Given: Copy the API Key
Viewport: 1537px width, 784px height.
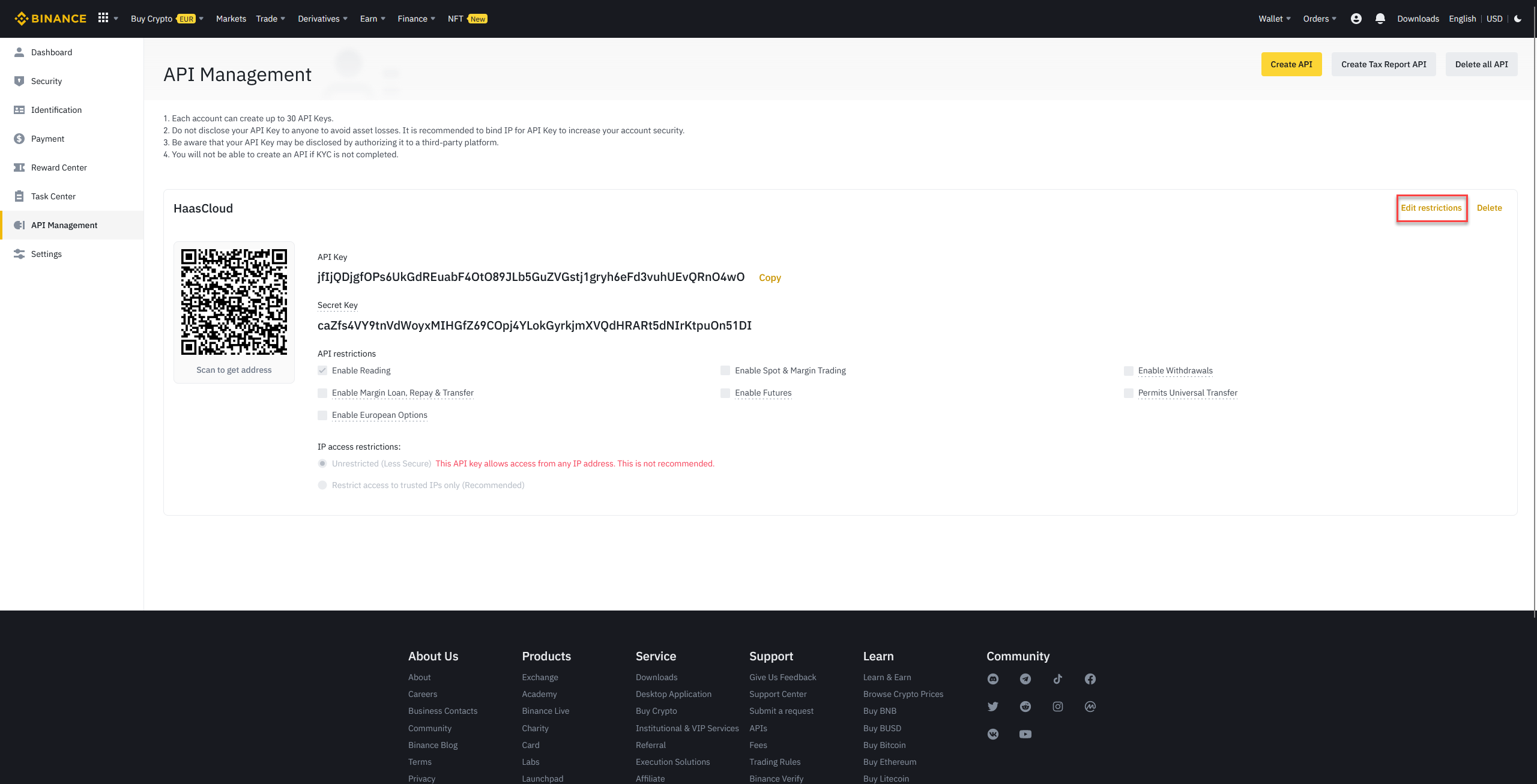Looking at the screenshot, I should (x=770, y=277).
